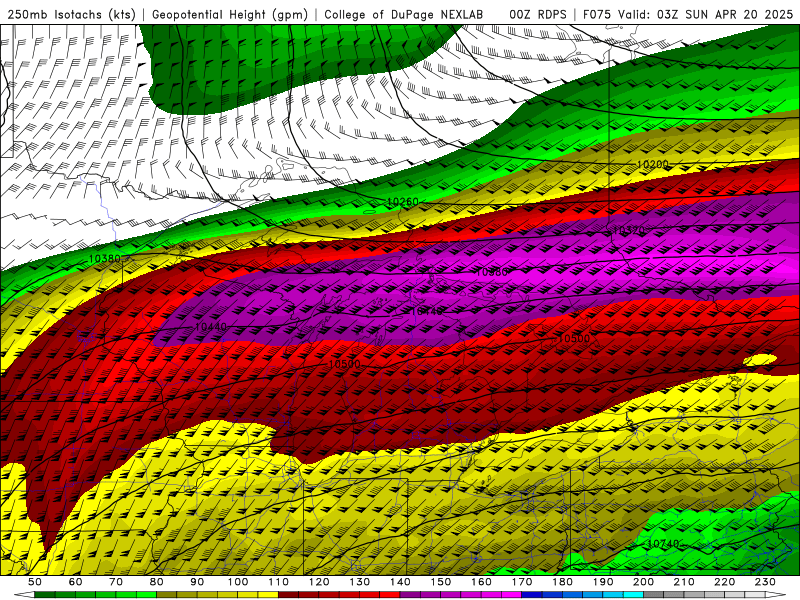
Task: Click the 200 kts color bar label
Action: [x=644, y=582]
